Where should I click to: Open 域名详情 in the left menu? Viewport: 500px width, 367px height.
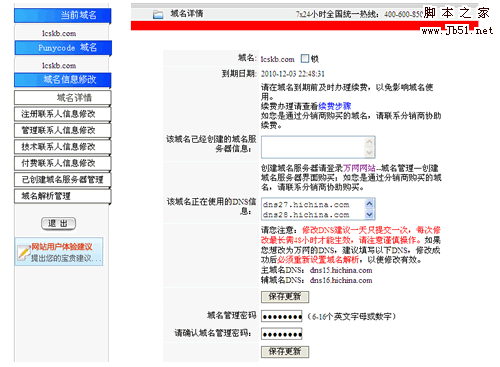click(x=63, y=98)
